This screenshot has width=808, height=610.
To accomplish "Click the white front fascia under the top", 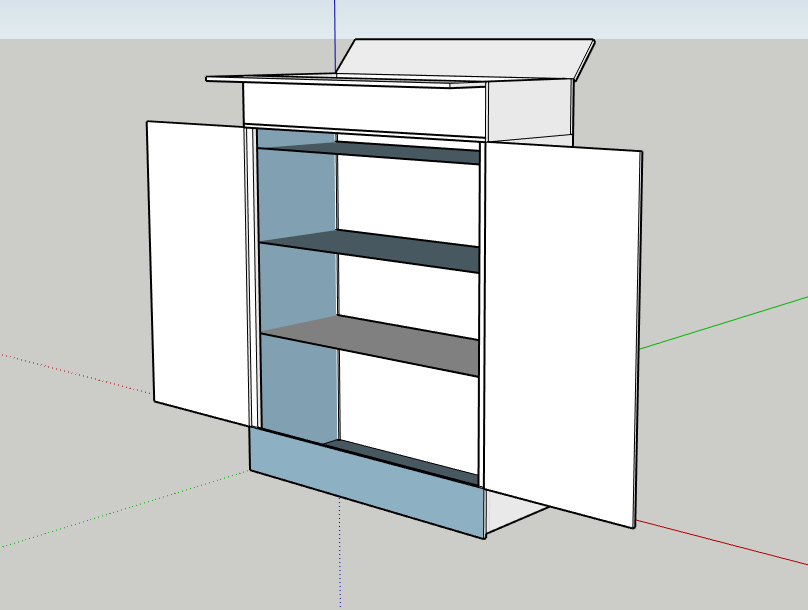I will coord(365,109).
